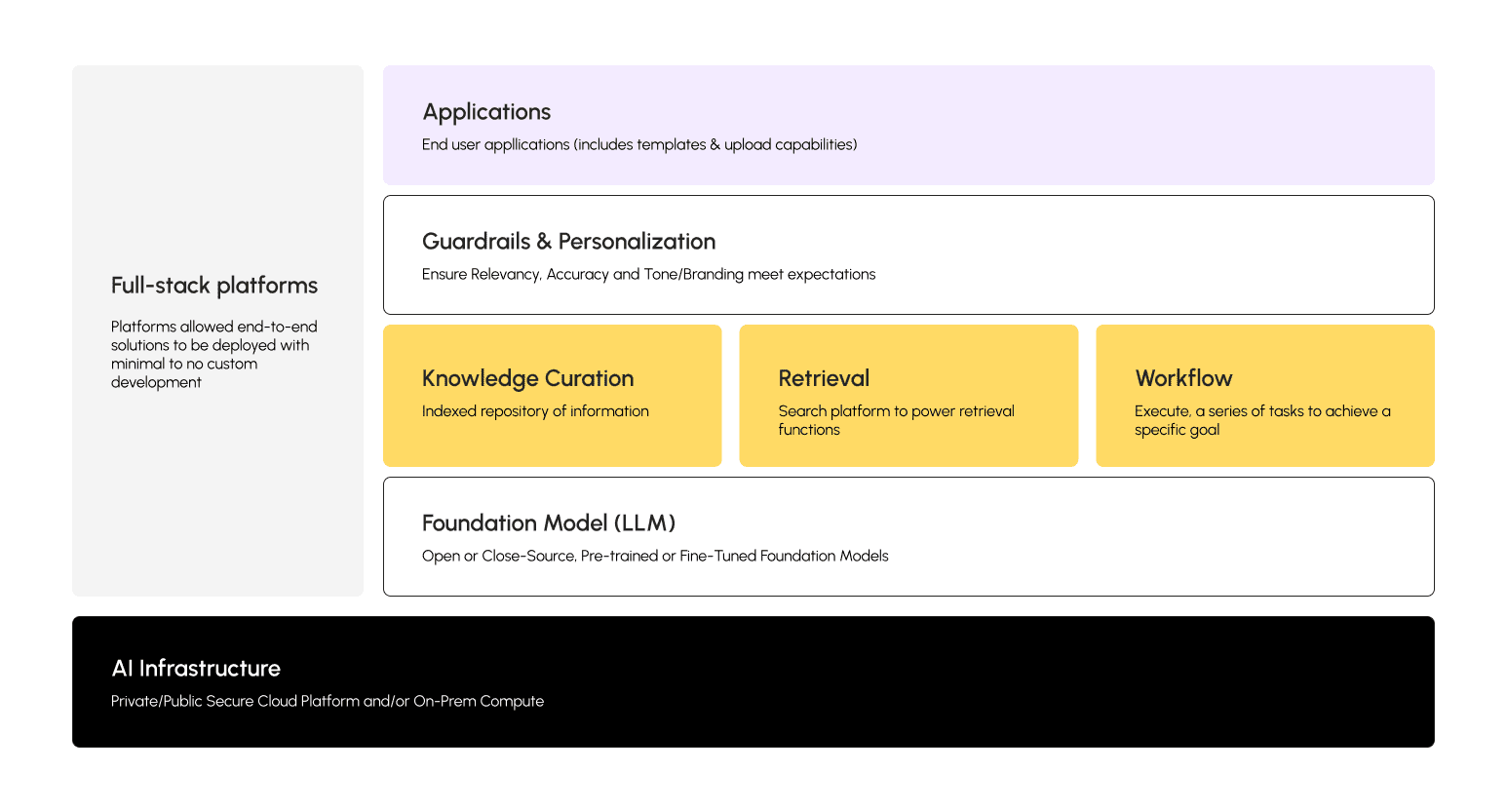Click the Full-stack platforms heading
The height and width of the screenshot is (812, 1507).
214,286
